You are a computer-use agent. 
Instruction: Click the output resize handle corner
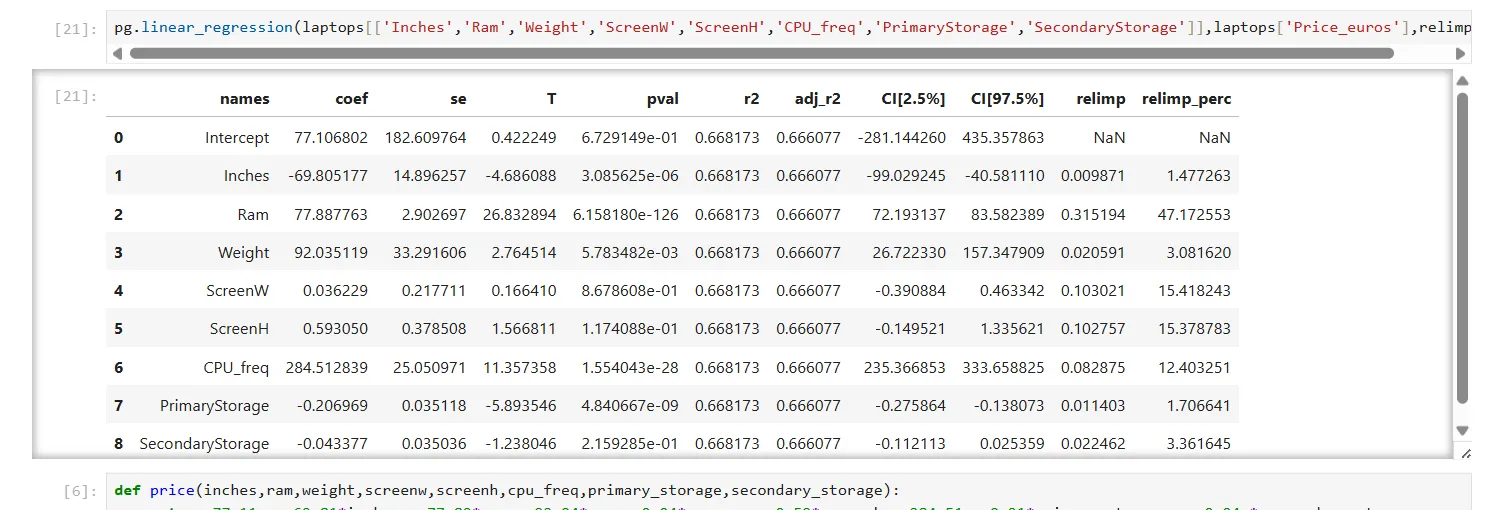[x=1465, y=453]
